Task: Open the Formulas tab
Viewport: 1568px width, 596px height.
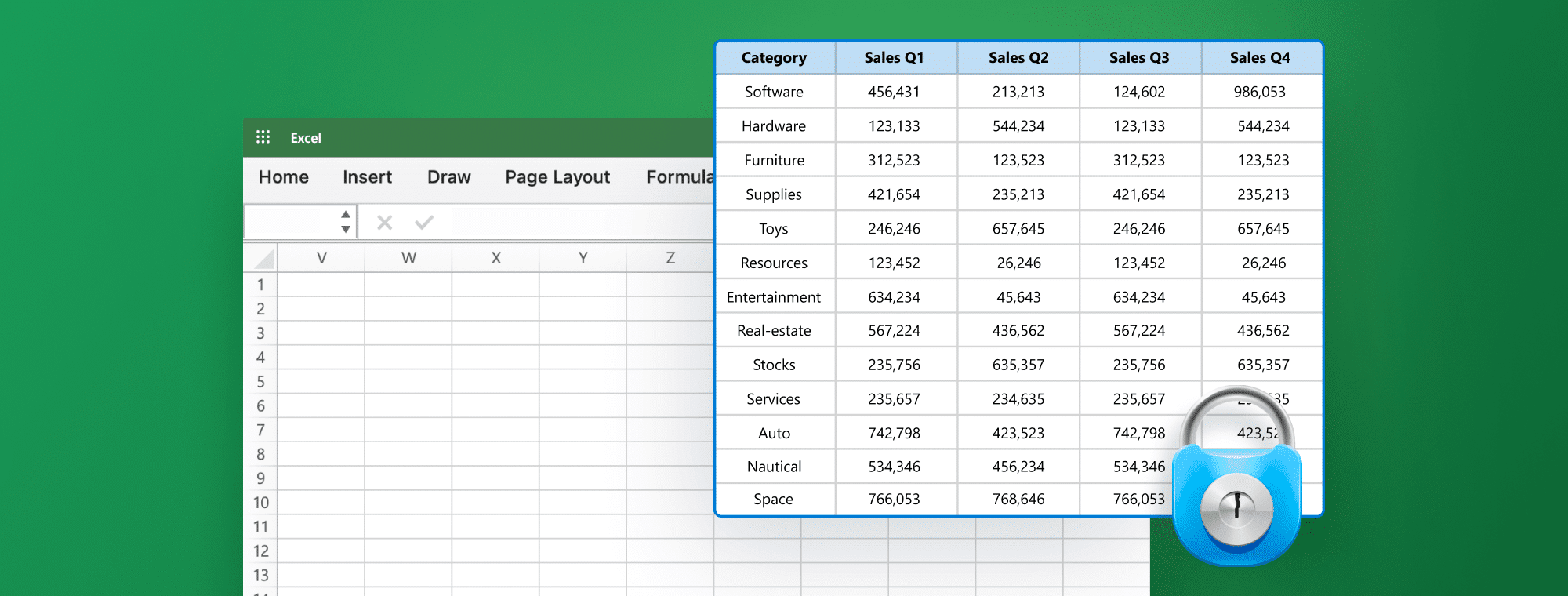Action: (x=679, y=177)
